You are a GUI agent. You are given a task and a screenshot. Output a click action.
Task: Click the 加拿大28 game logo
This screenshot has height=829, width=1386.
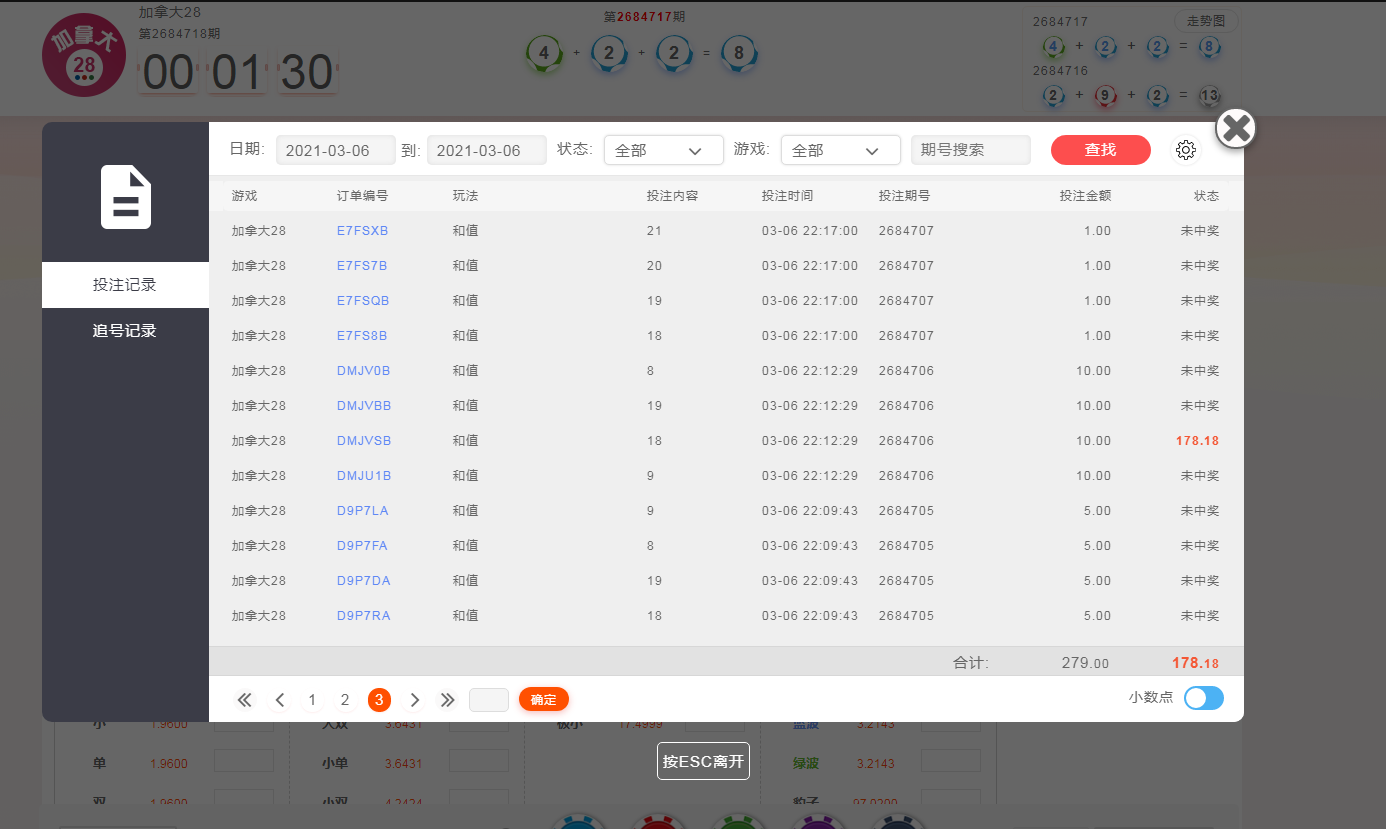point(84,56)
